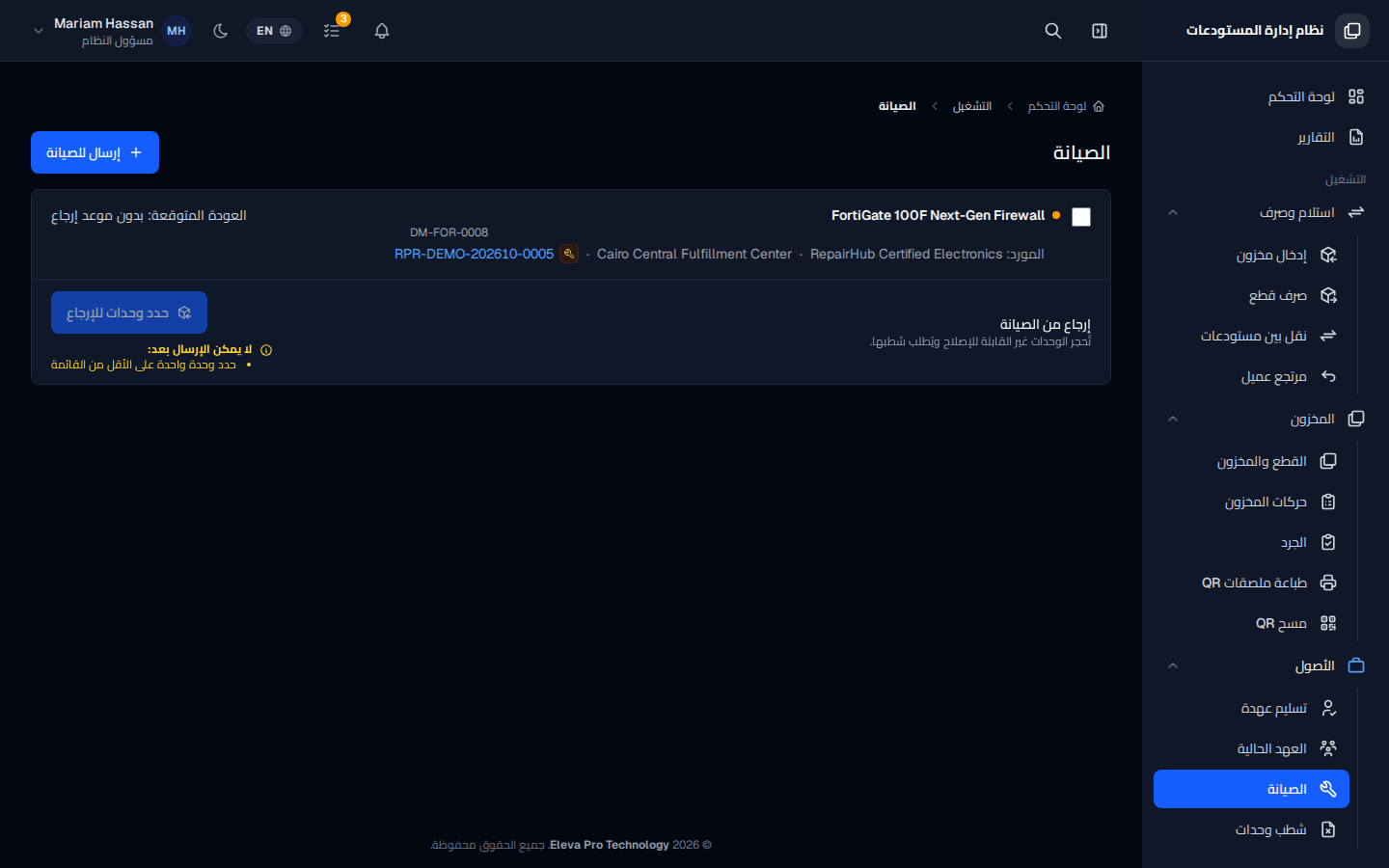Click the نقل بين مستودعات transfer icon
The width and height of the screenshot is (1389, 868).
pos(1328,336)
